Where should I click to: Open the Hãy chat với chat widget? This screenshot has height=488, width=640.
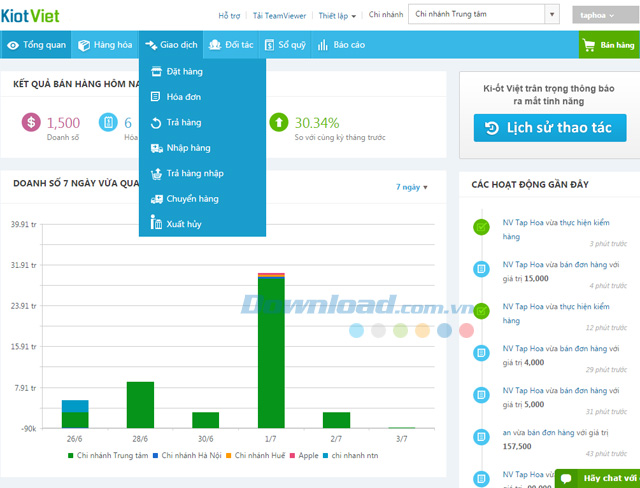(598, 479)
